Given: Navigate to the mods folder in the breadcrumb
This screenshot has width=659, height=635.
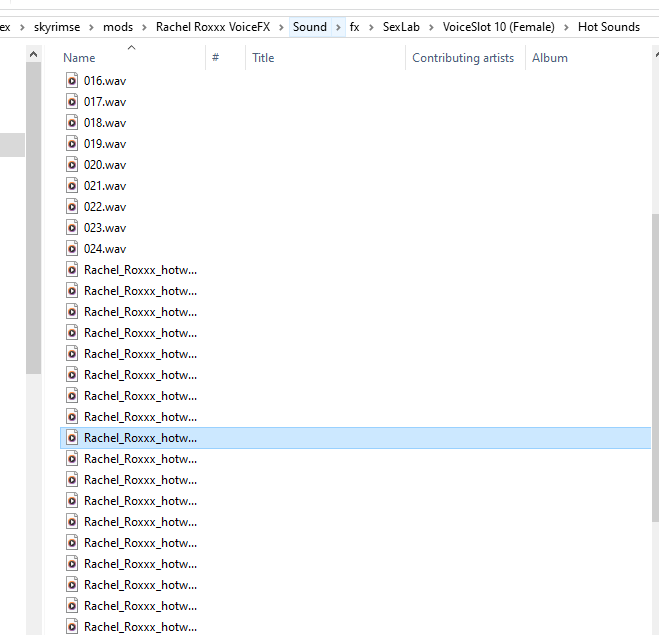Looking at the screenshot, I should (118, 27).
